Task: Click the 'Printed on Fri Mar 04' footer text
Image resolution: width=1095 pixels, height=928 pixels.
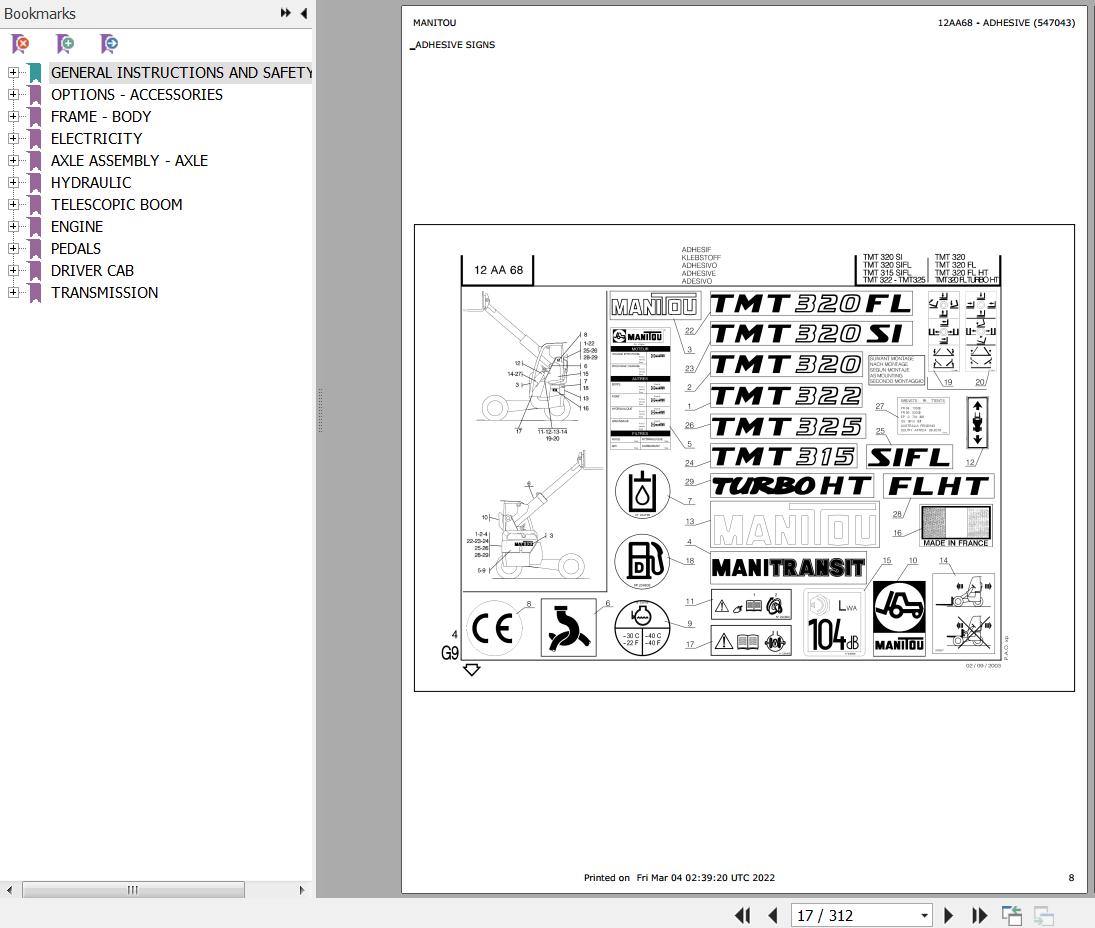Action: pyautogui.click(x=679, y=878)
